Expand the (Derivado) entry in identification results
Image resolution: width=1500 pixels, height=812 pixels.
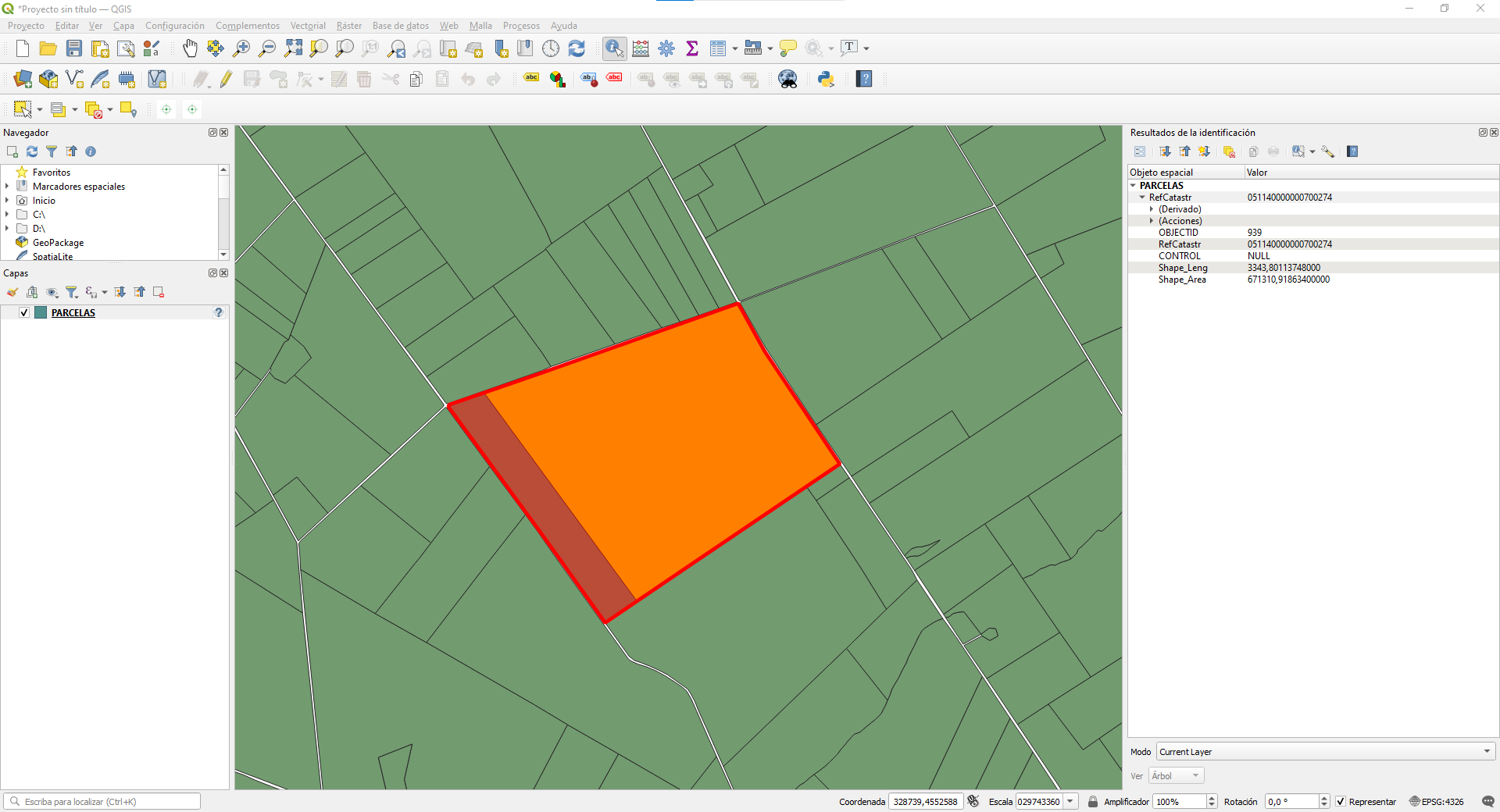tap(1152, 208)
